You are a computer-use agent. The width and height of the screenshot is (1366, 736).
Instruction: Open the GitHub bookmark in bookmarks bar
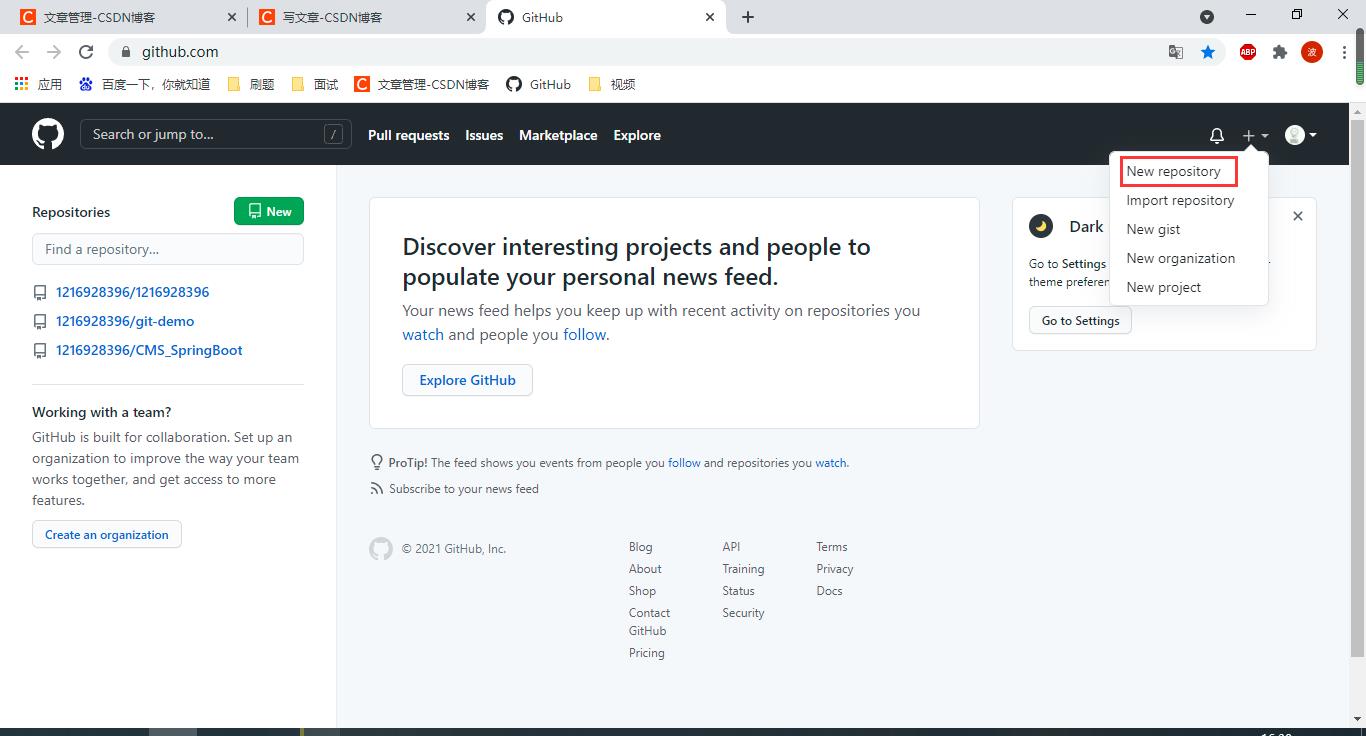(539, 84)
